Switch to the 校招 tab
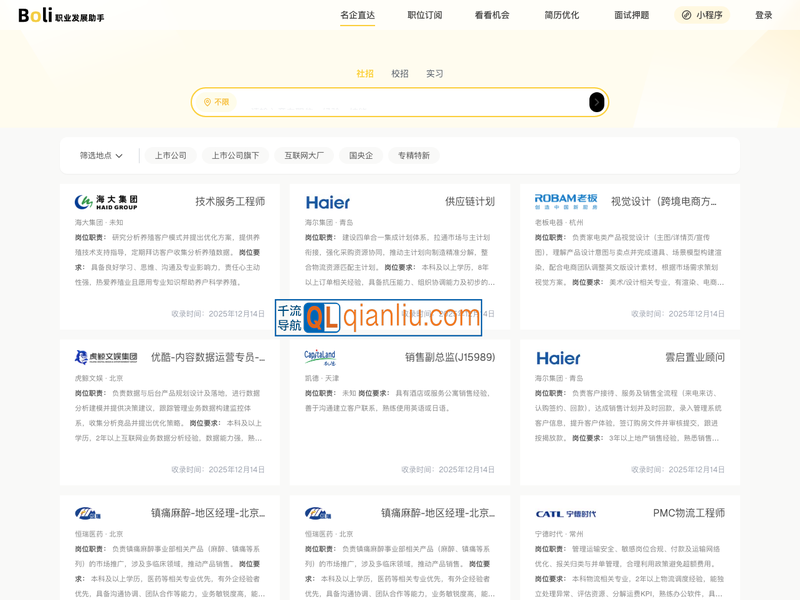Image resolution: width=800 pixels, height=600 pixels. (x=400, y=74)
